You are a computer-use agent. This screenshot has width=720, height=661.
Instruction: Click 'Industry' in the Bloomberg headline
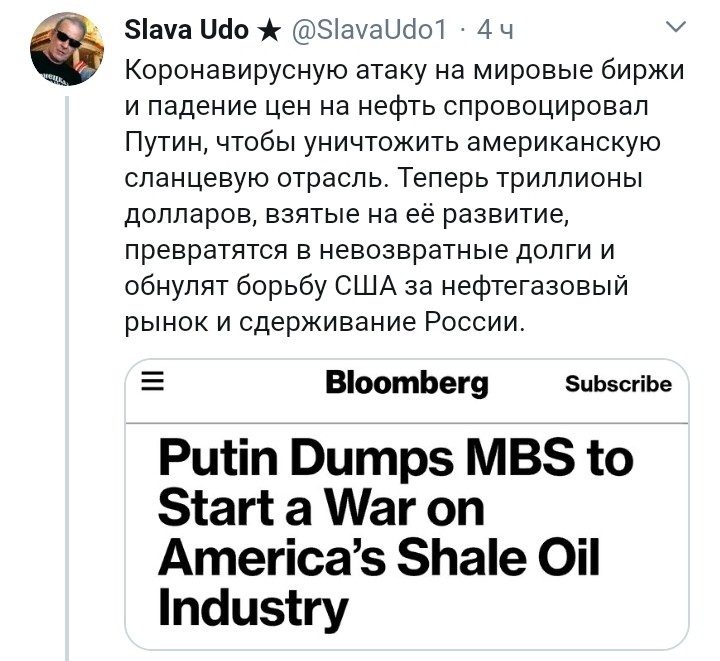click(x=253, y=605)
